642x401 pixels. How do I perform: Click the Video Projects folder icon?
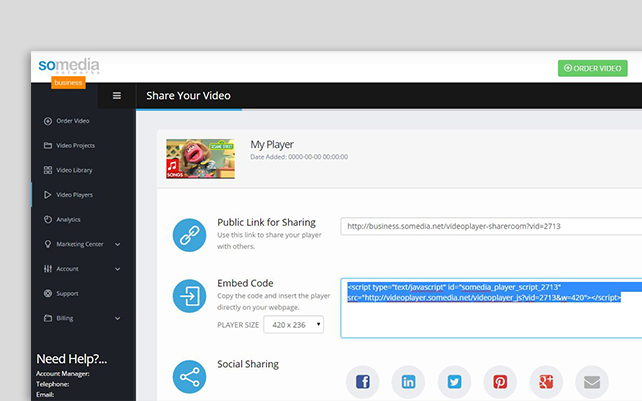[48, 145]
